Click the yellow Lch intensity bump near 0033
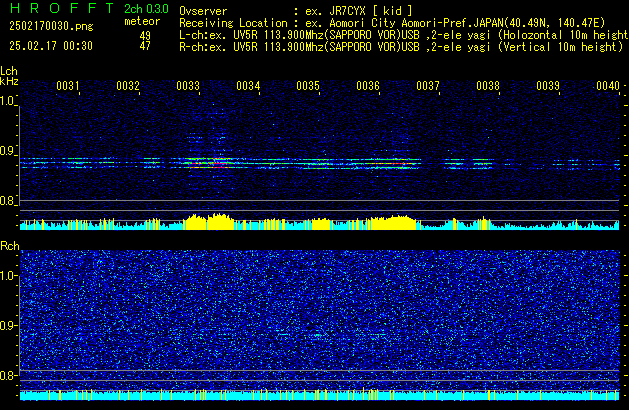 pos(209,222)
